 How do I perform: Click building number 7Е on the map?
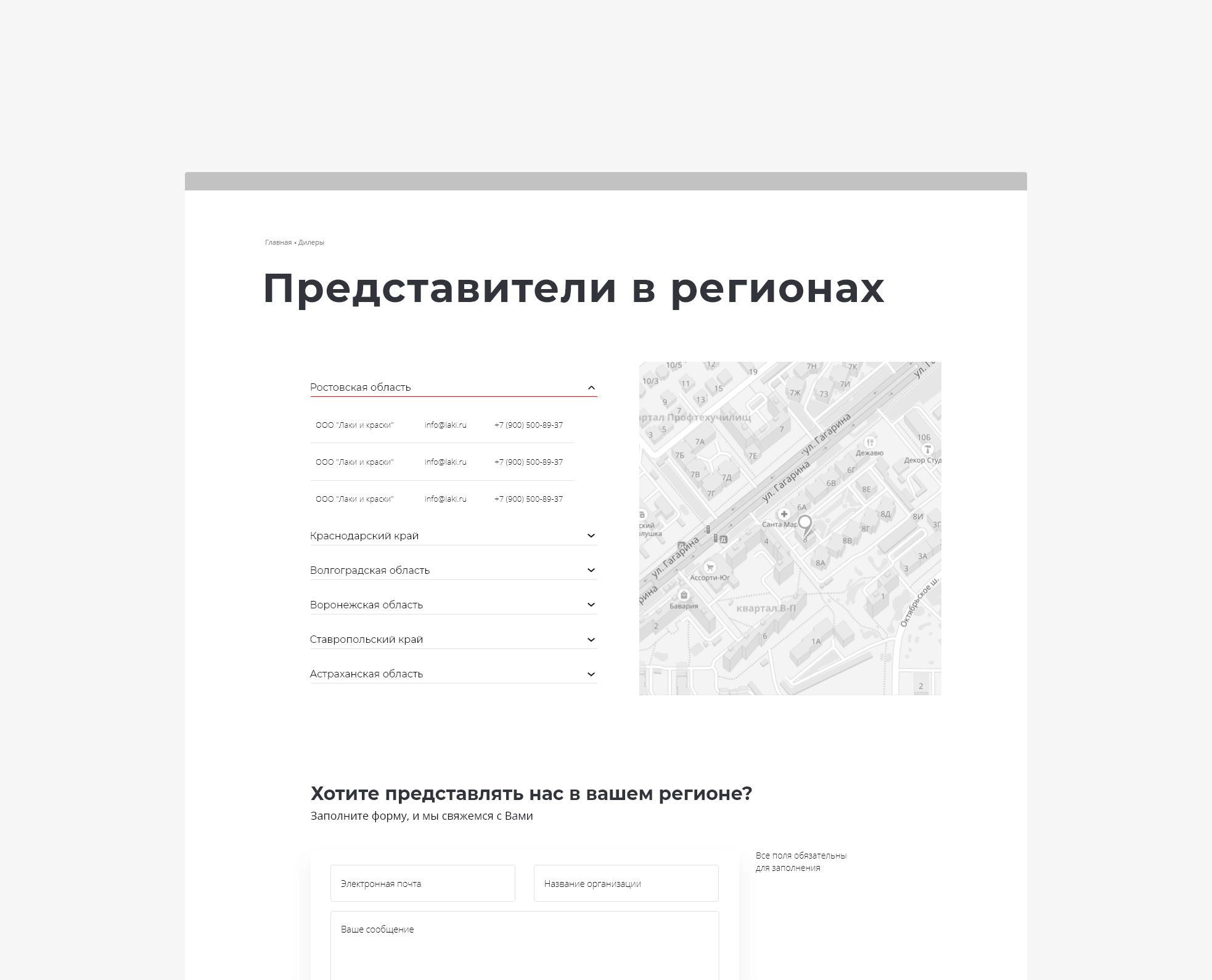[x=753, y=456]
